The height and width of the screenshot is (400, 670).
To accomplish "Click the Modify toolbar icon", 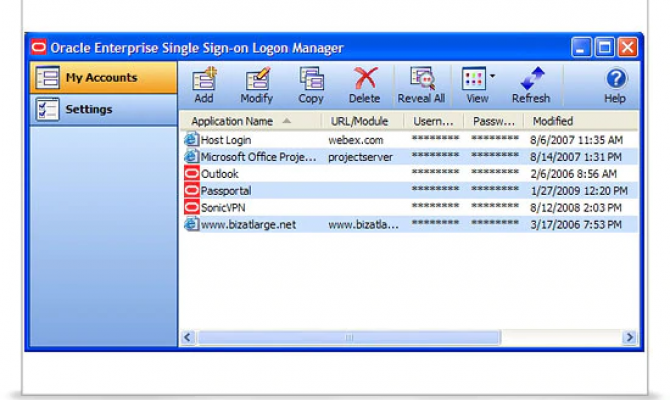I will (x=257, y=79).
